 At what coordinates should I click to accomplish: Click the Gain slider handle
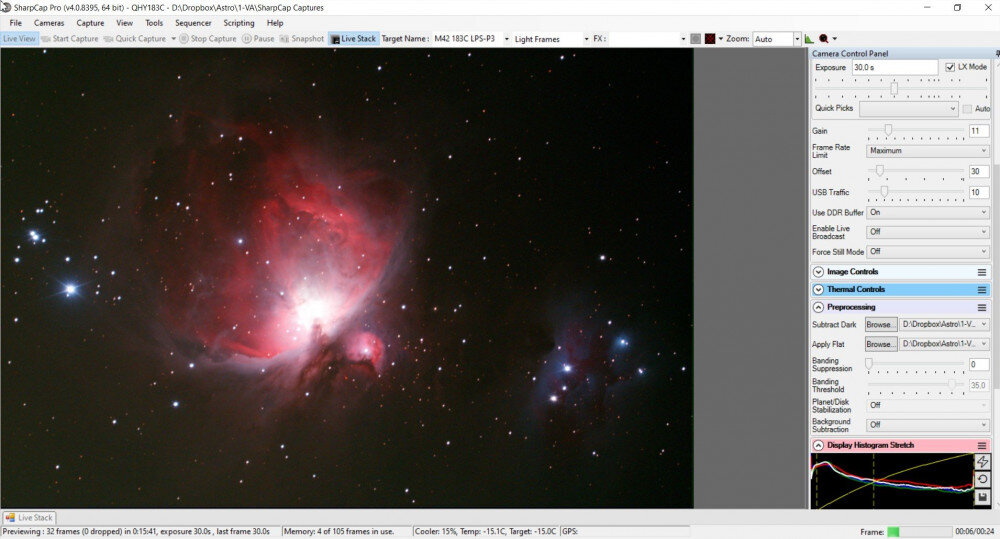[888, 130]
